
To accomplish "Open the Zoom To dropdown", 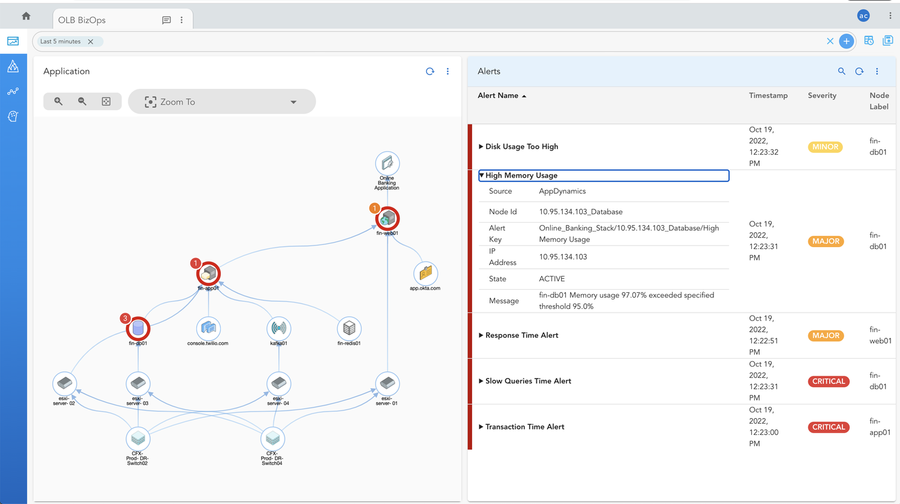I will click(222, 102).
